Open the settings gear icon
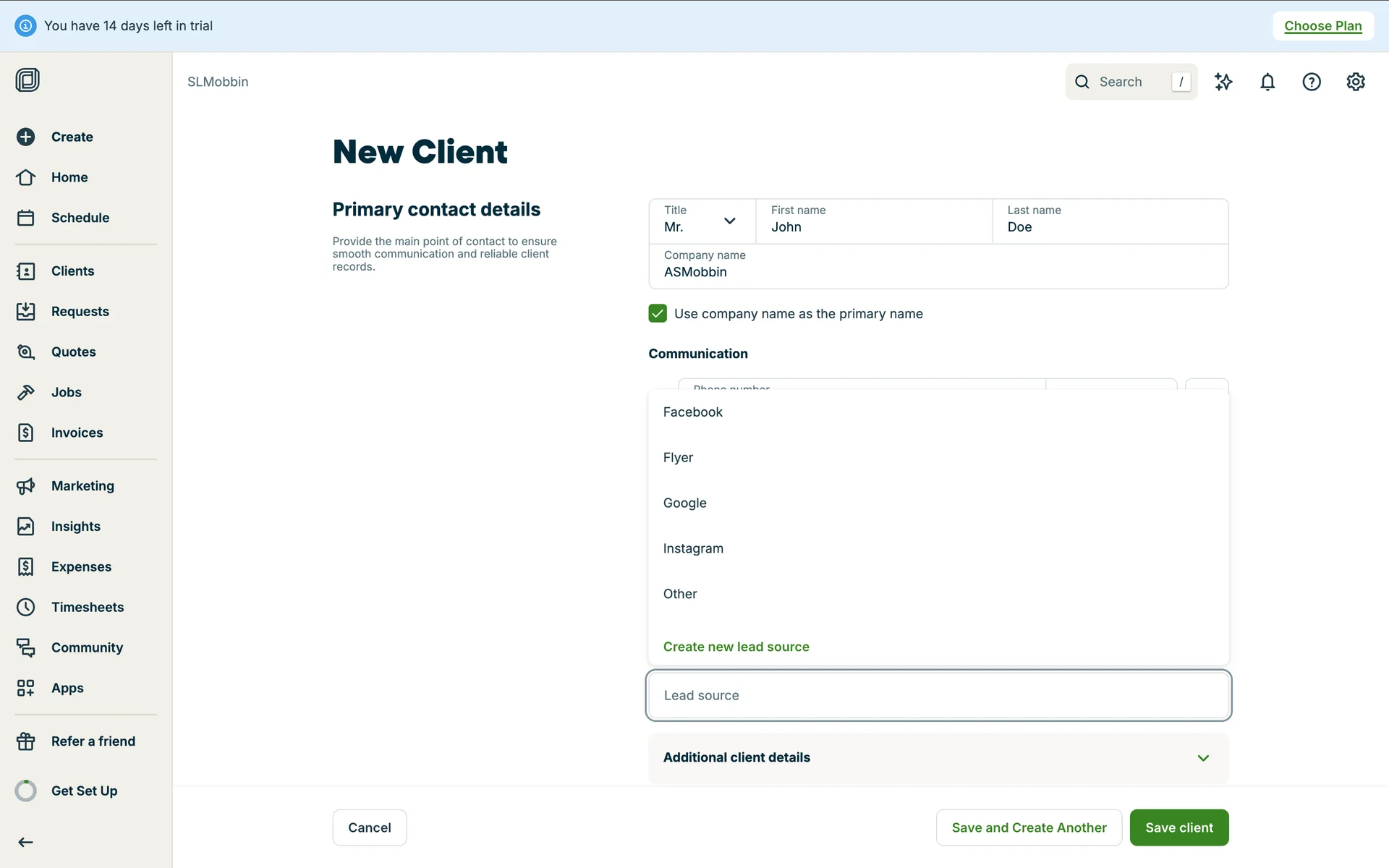 point(1356,82)
